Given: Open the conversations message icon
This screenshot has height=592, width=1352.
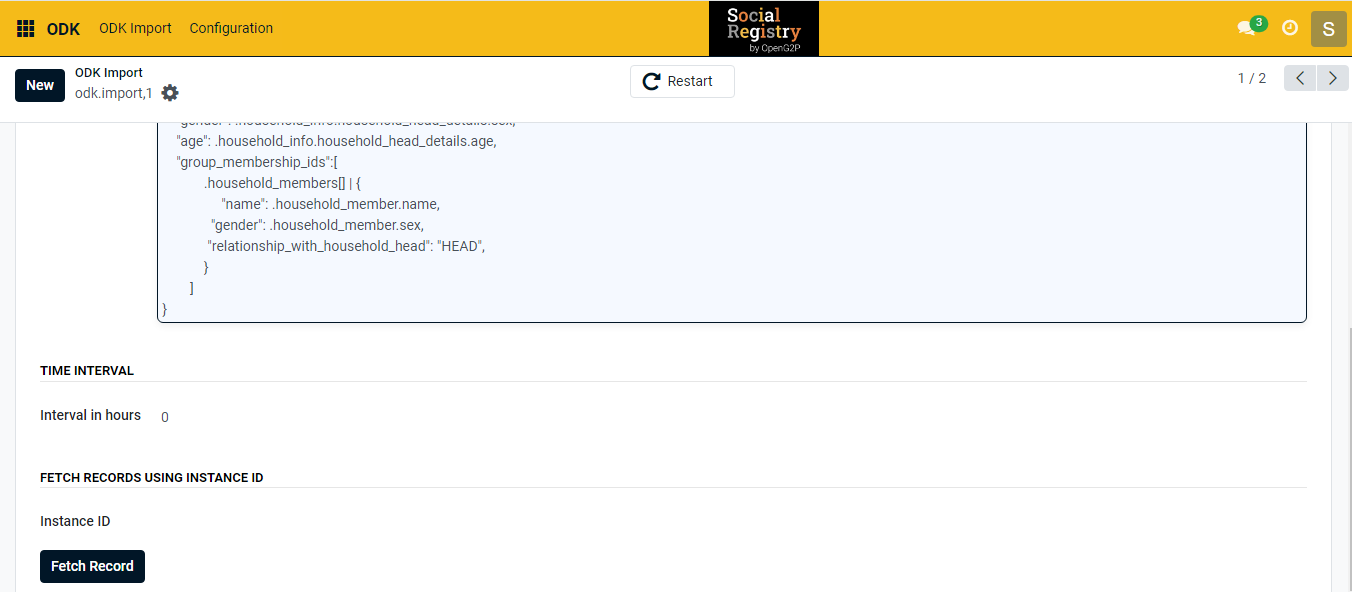Looking at the screenshot, I should tap(1246, 28).
